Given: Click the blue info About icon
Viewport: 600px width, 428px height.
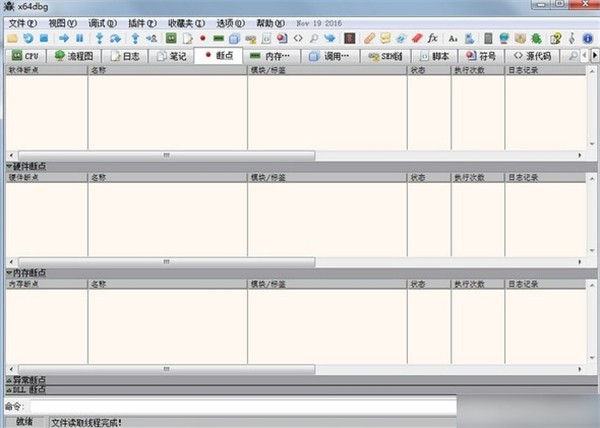Looking at the screenshot, I should click(x=588, y=38).
